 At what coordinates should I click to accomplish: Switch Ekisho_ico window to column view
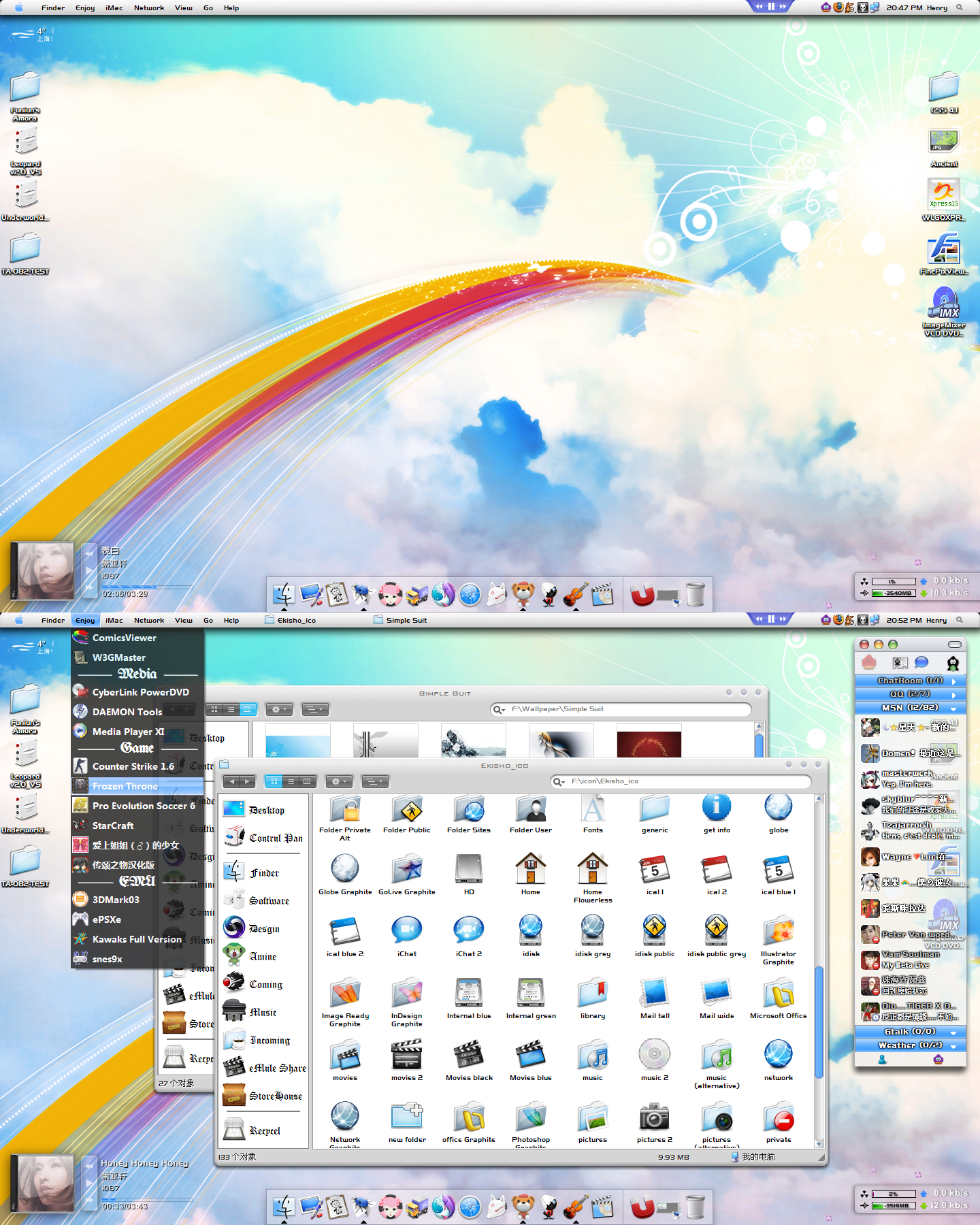[307, 781]
